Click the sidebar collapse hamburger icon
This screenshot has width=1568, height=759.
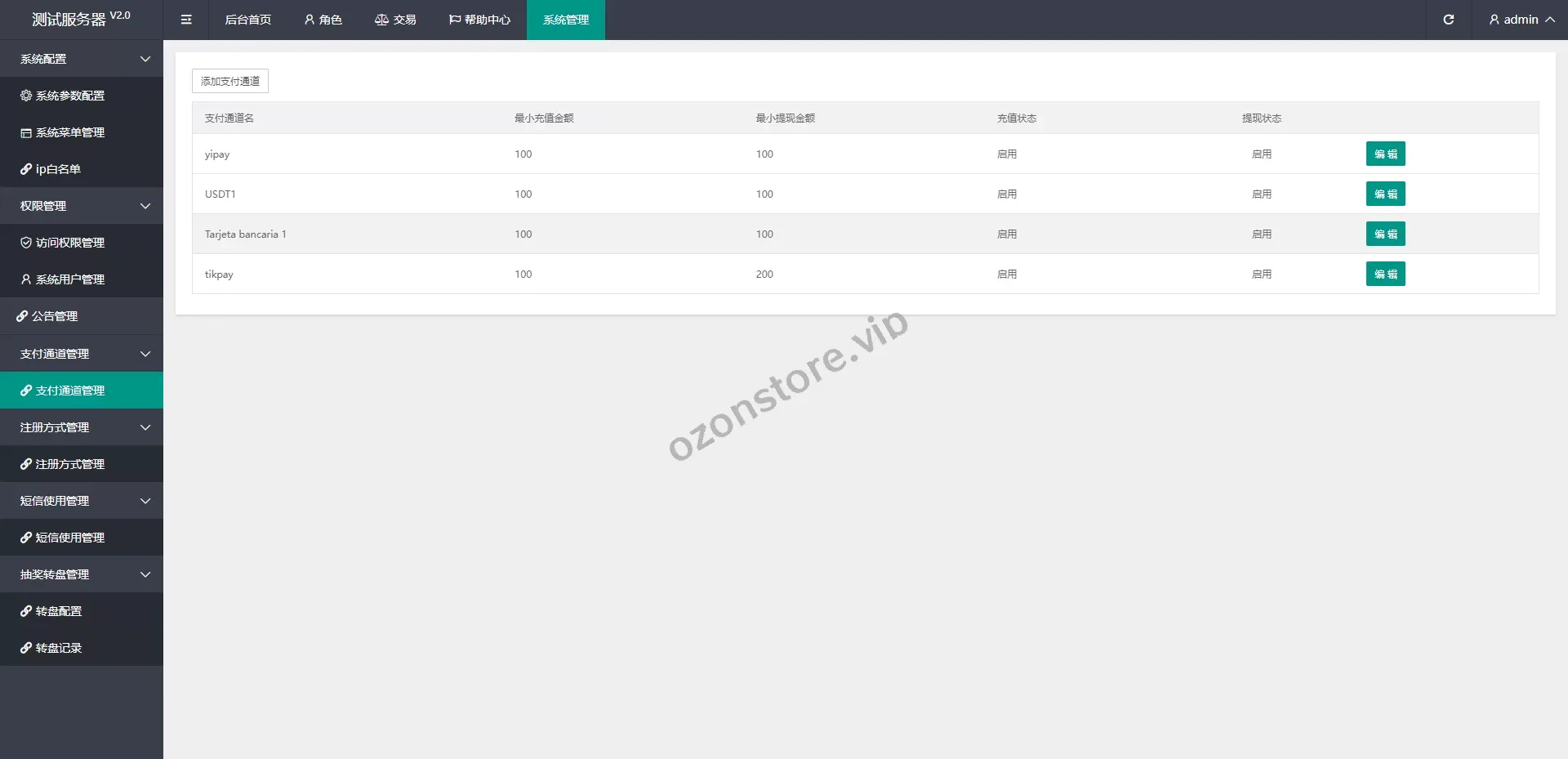[186, 20]
